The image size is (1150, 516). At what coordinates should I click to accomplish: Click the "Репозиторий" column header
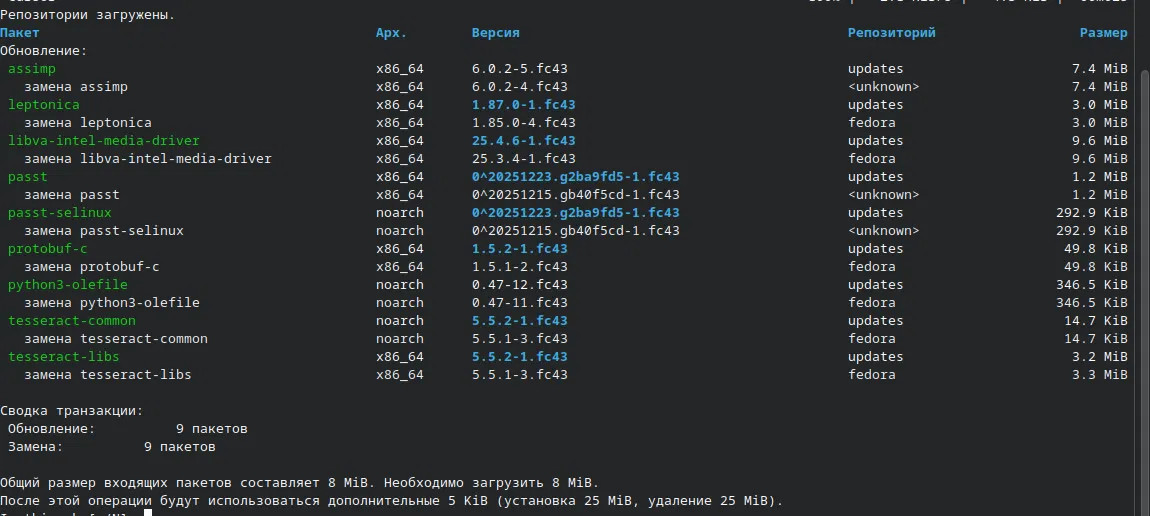coord(891,33)
